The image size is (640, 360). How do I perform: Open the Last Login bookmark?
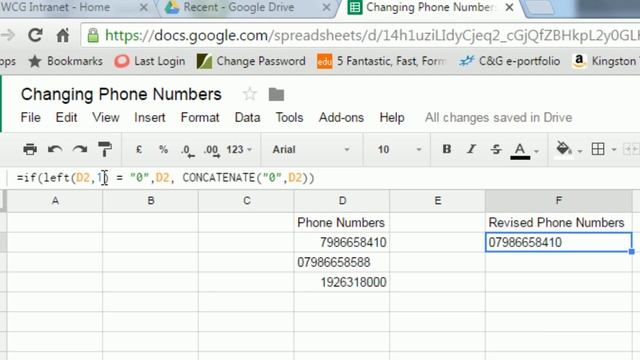(149, 61)
